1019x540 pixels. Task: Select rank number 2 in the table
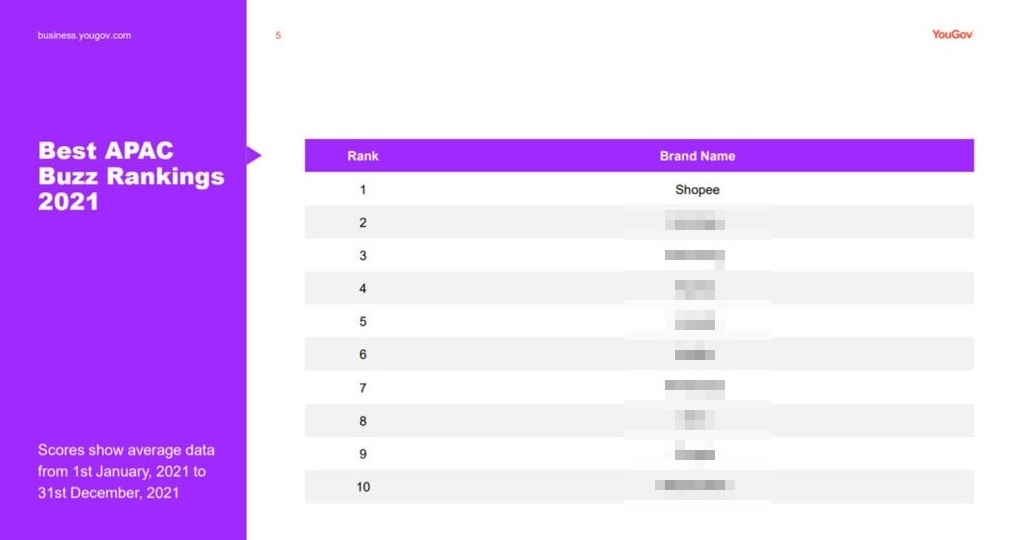pos(363,222)
